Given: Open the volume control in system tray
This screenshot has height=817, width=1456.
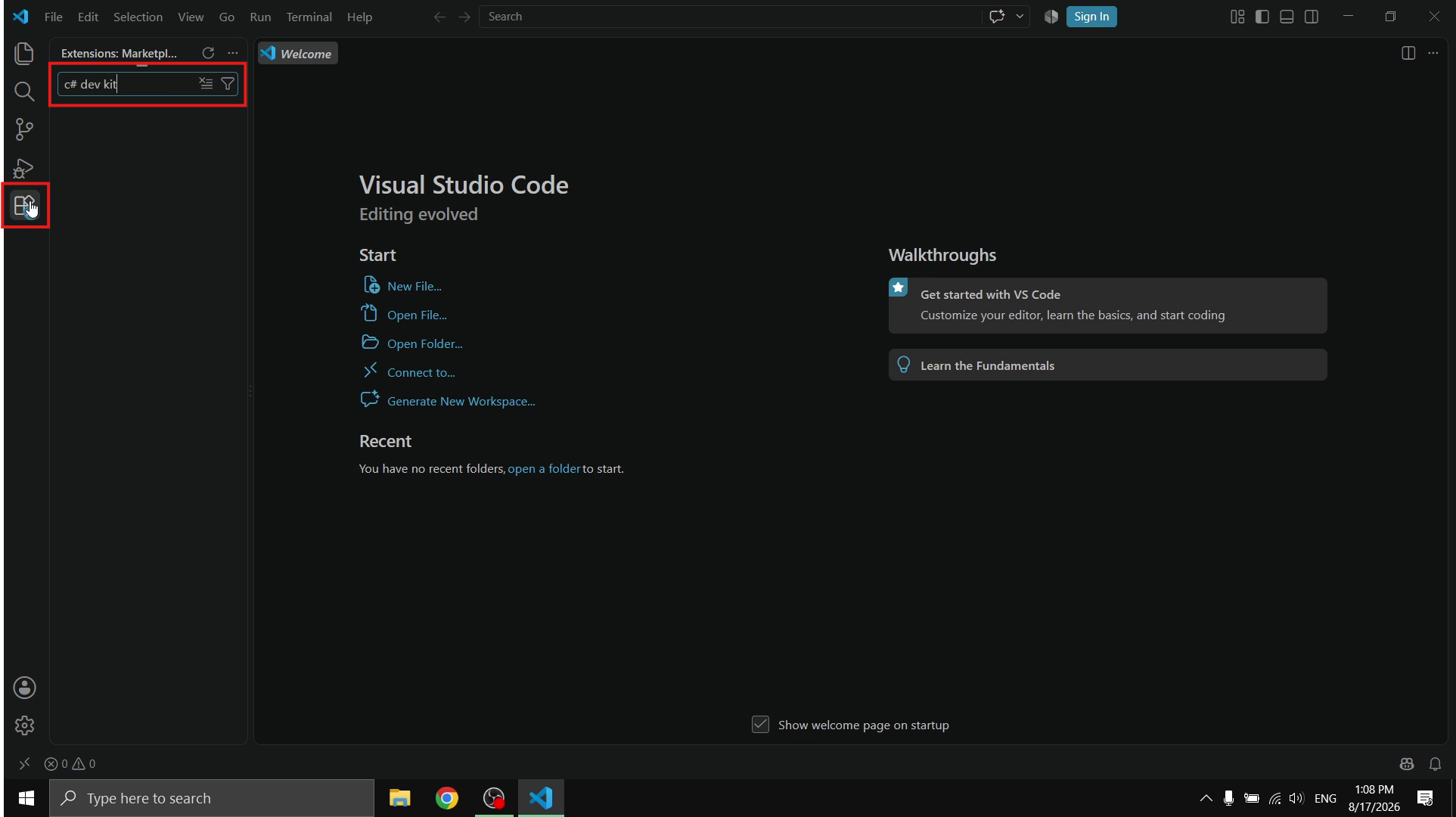Looking at the screenshot, I should (x=1296, y=798).
